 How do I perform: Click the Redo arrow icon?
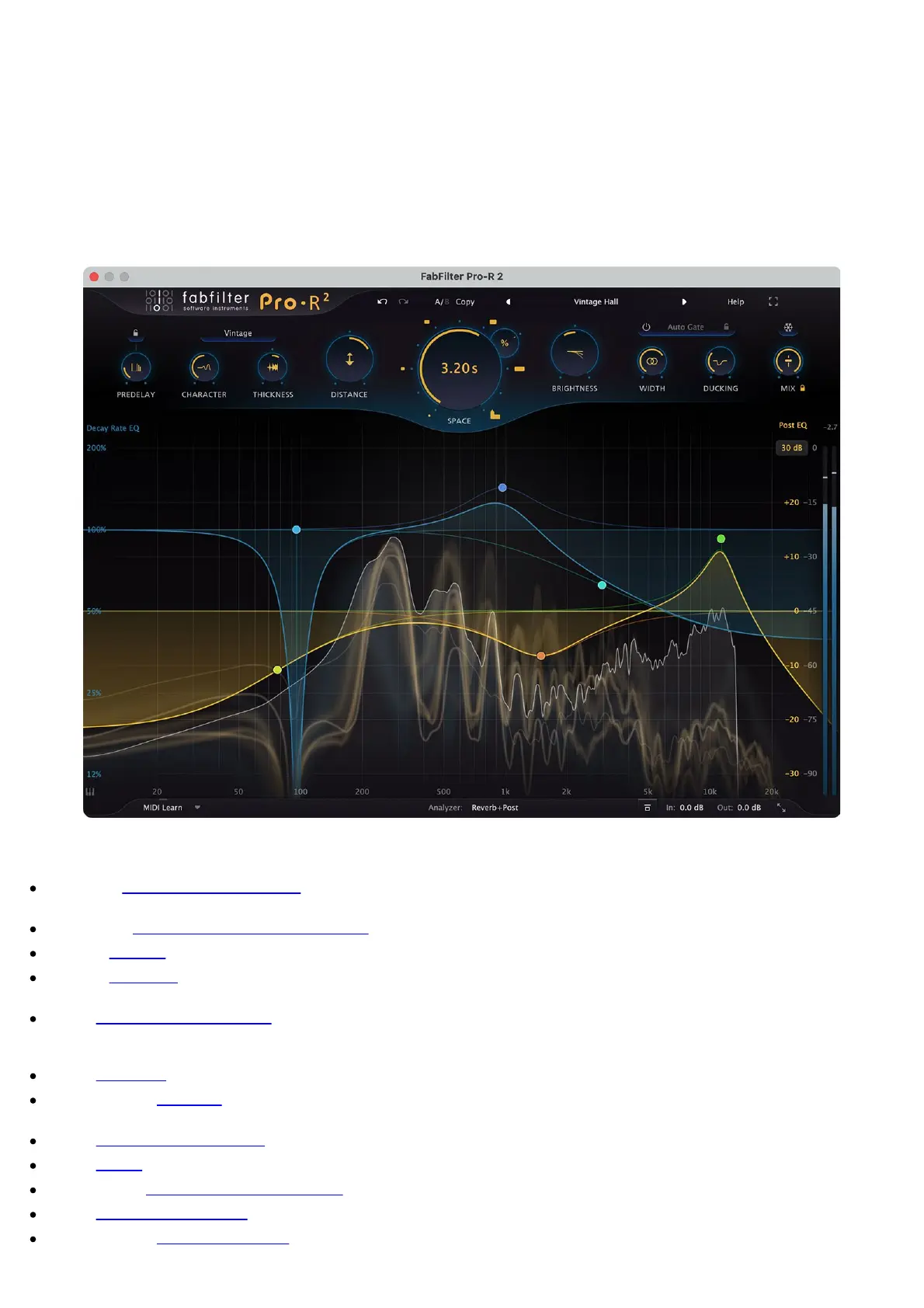(x=403, y=301)
